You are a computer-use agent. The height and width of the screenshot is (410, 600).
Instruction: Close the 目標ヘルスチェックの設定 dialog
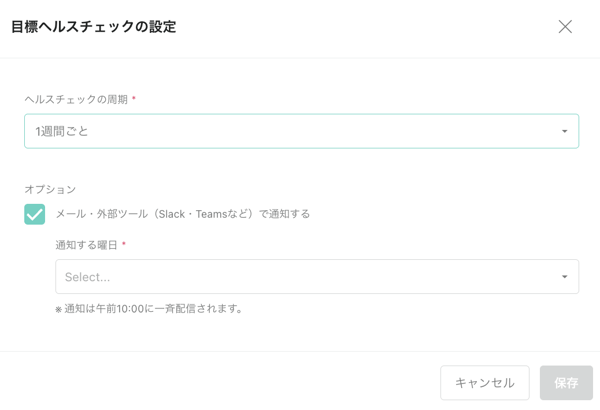coord(565,27)
